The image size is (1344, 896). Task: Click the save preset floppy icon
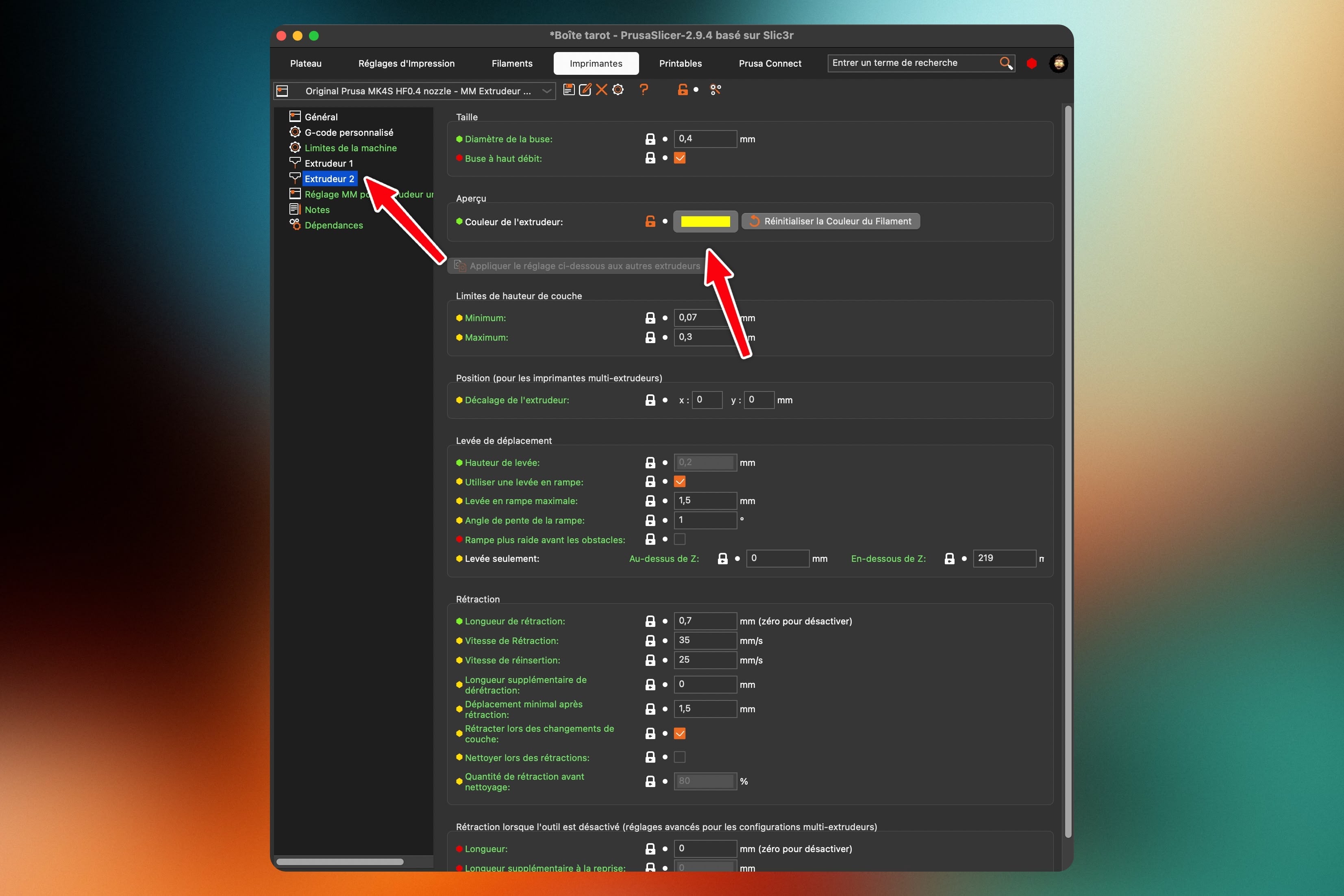(569, 90)
